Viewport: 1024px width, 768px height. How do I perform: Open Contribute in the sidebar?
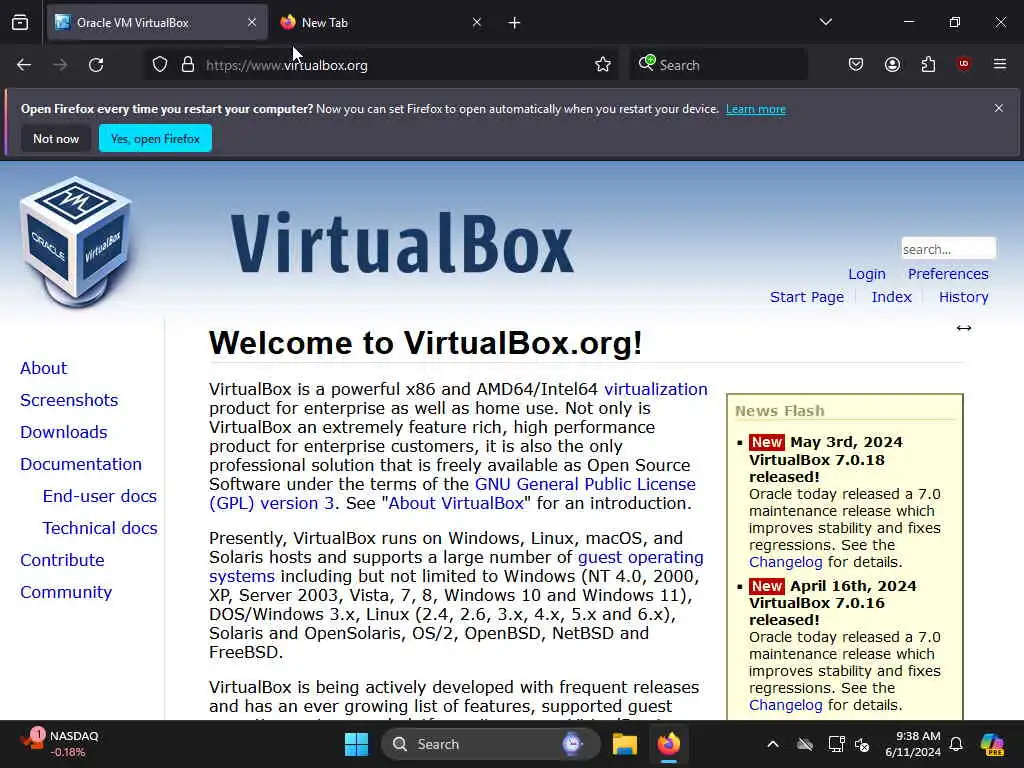pos(62,560)
